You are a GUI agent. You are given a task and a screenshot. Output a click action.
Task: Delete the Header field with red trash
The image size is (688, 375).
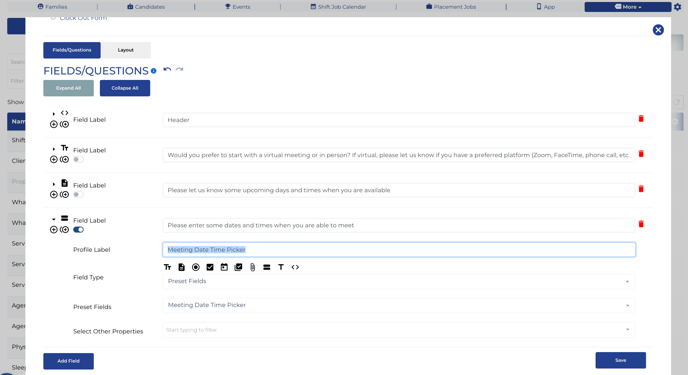(641, 119)
